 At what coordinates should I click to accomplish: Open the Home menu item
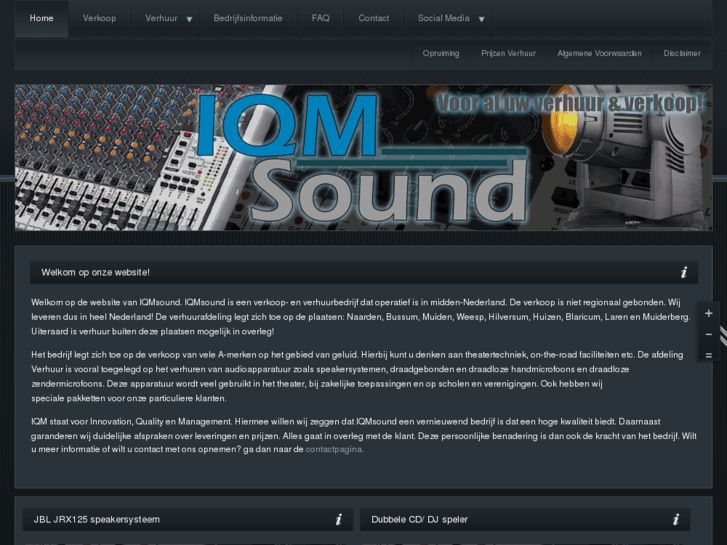coord(41,19)
